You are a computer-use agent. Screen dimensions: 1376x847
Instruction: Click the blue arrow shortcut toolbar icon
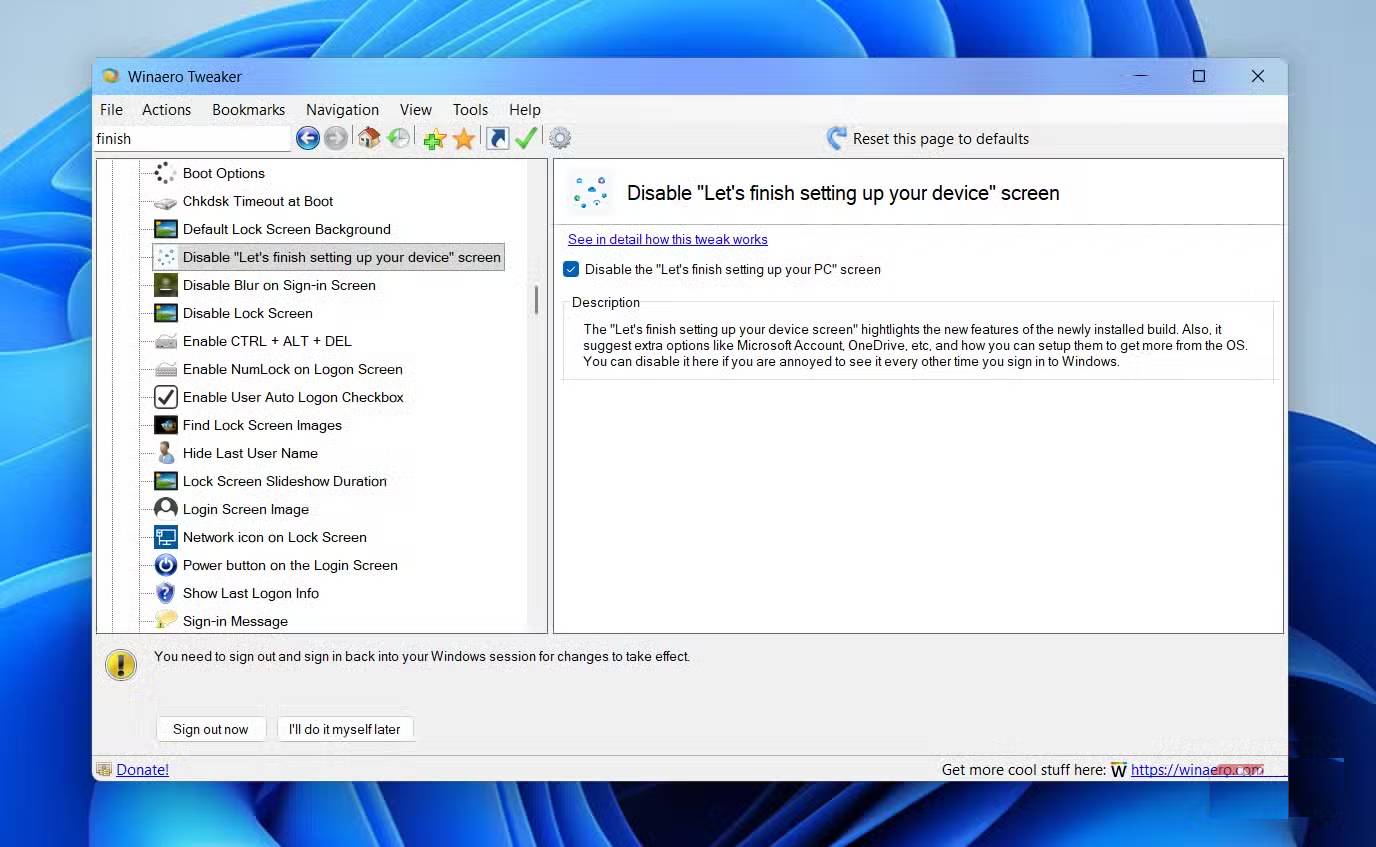(496, 138)
